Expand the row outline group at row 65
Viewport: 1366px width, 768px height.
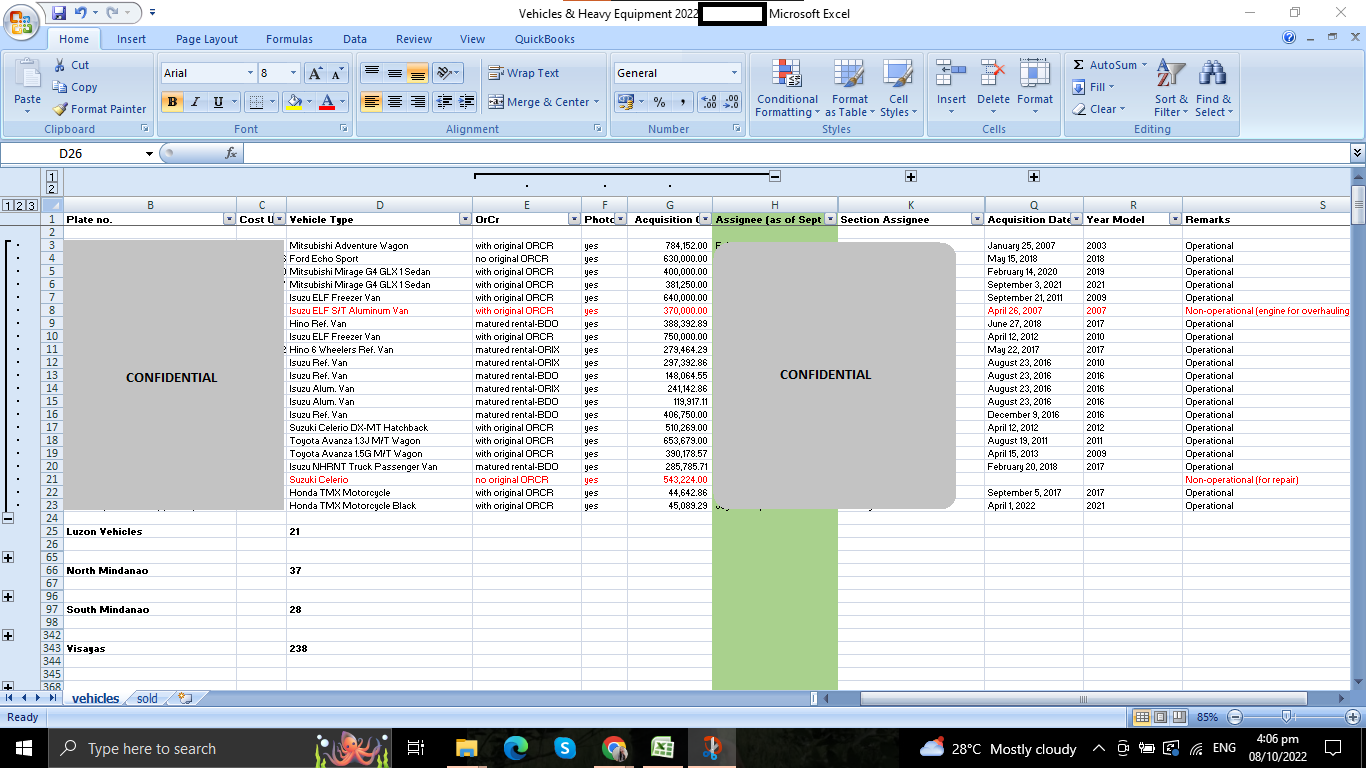[8, 557]
